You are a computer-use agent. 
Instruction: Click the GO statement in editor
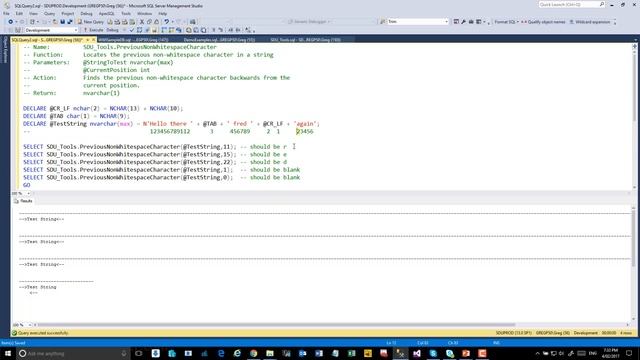tap(27, 185)
